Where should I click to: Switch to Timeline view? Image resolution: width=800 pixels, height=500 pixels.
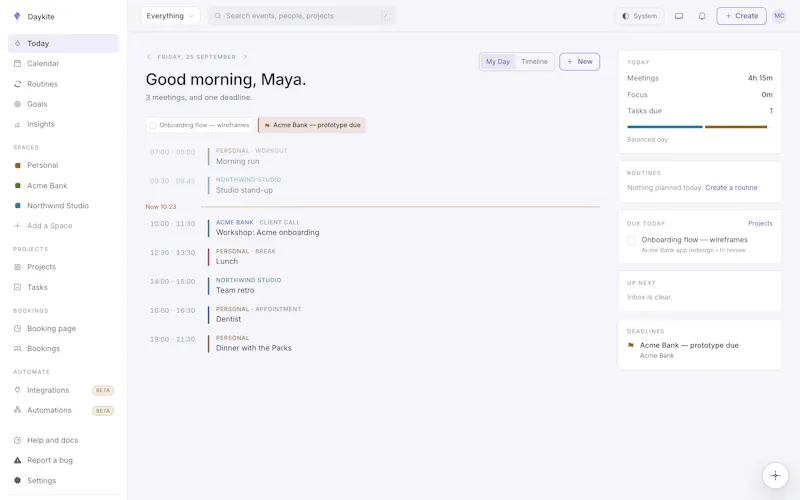[534, 62]
